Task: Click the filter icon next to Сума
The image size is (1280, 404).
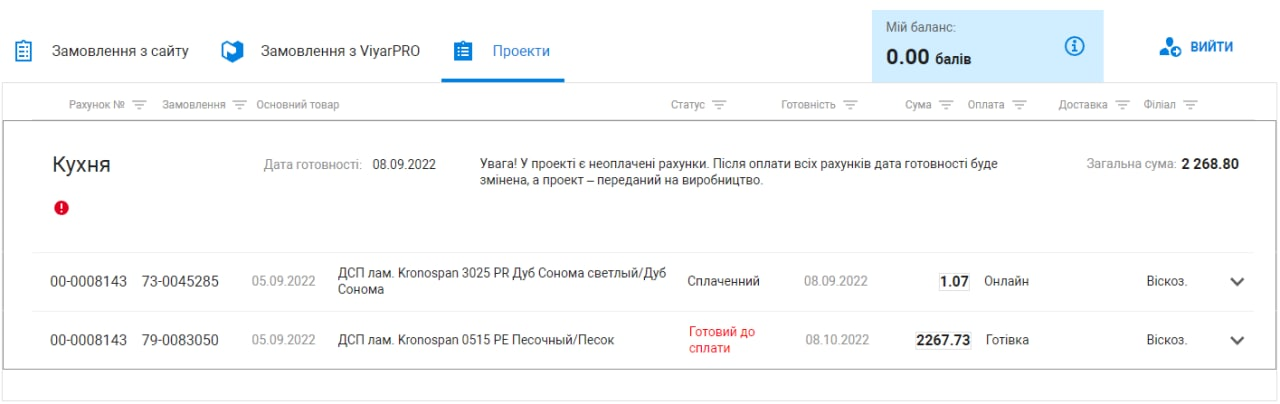Action: click(x=946, y=105)
